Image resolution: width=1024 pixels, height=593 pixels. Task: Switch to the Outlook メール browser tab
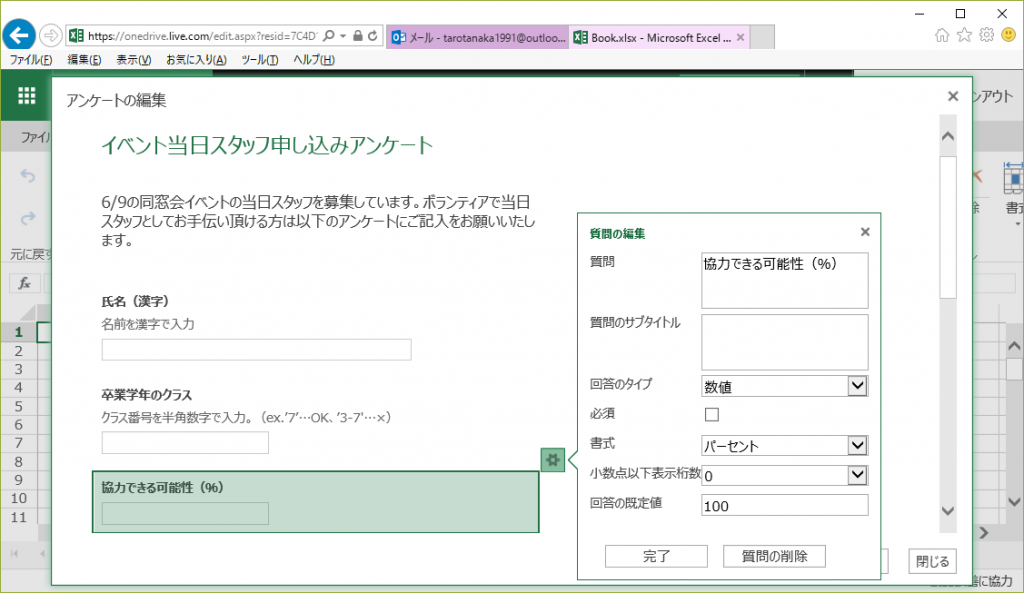[480, 38]
